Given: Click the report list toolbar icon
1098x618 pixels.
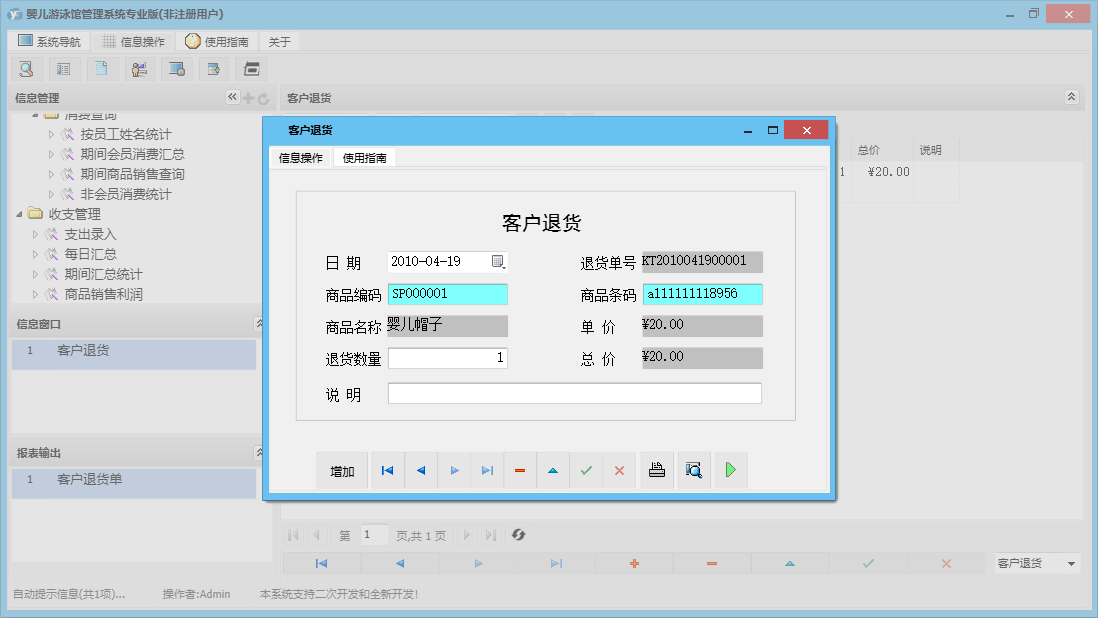Looking at the screenshot, I should pyautogui.click(x=64, y=69).
